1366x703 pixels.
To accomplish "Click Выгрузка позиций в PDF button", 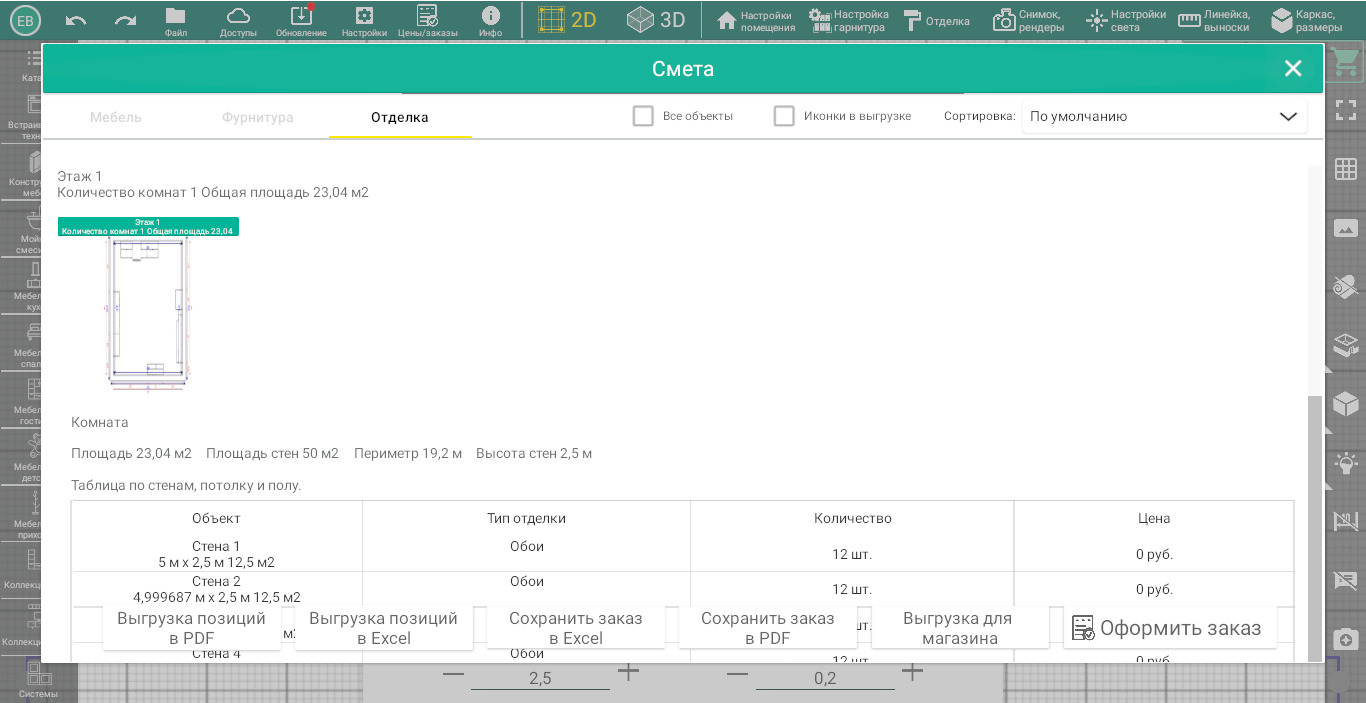I will [191, 628].
